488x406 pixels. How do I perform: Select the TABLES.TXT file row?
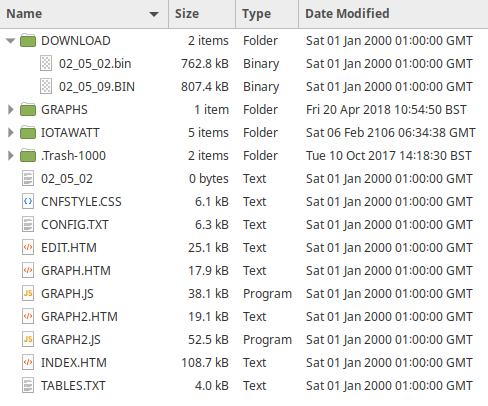click(x=244, y=386)
